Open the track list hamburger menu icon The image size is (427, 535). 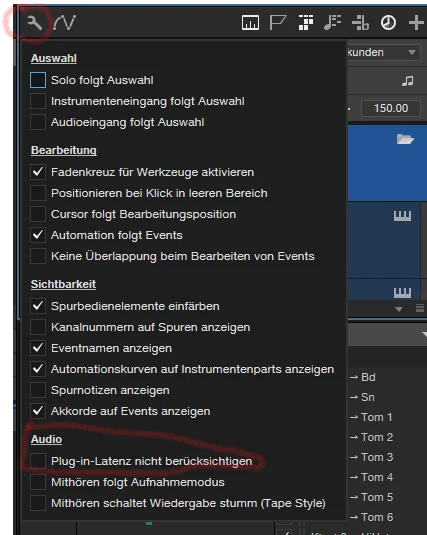coord(420,308)
